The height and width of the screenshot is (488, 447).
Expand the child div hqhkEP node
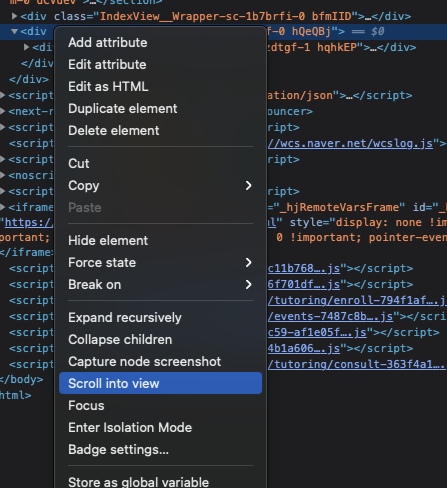point(26,47)
